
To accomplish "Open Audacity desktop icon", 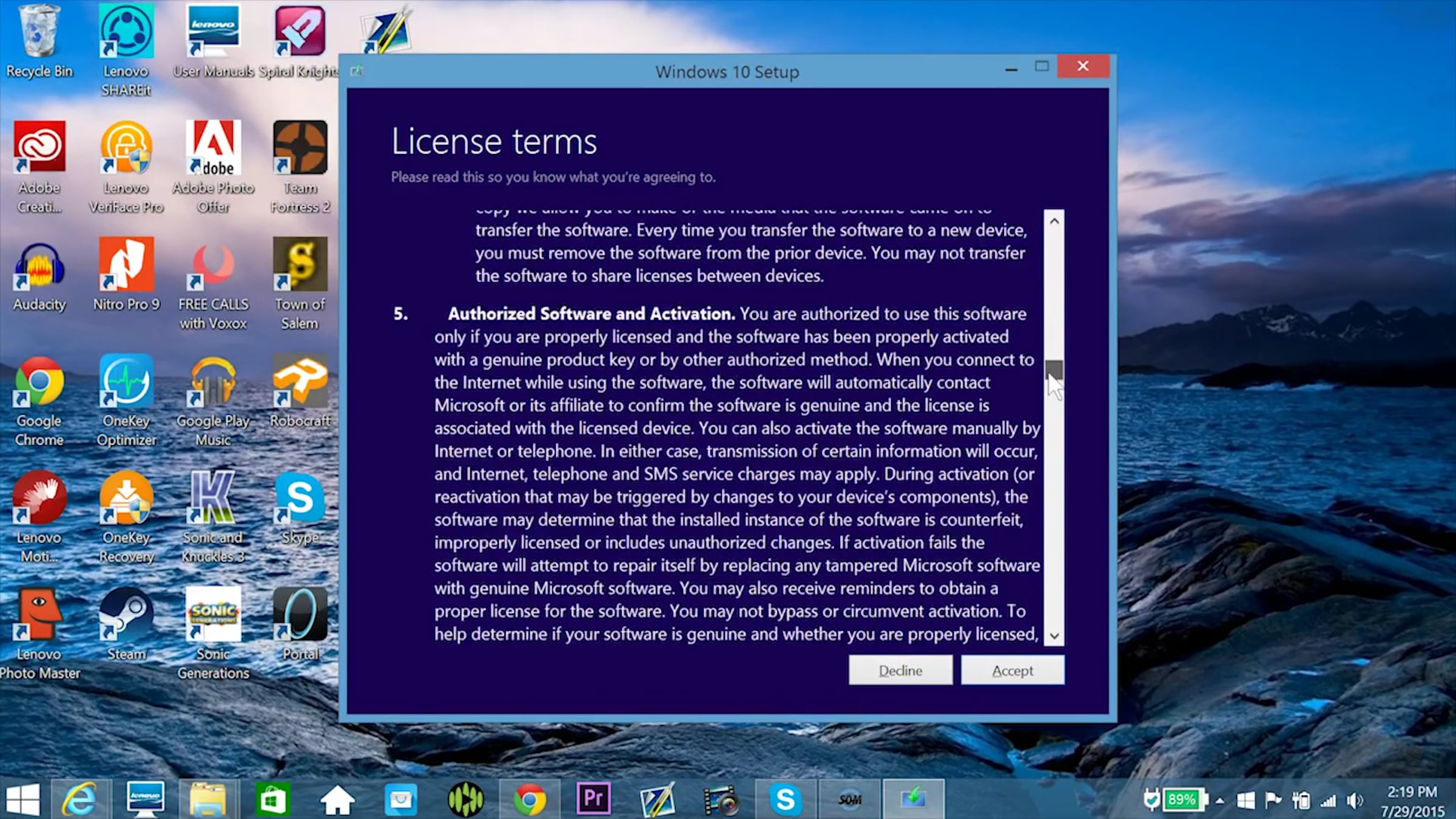I will pos(39,266).
